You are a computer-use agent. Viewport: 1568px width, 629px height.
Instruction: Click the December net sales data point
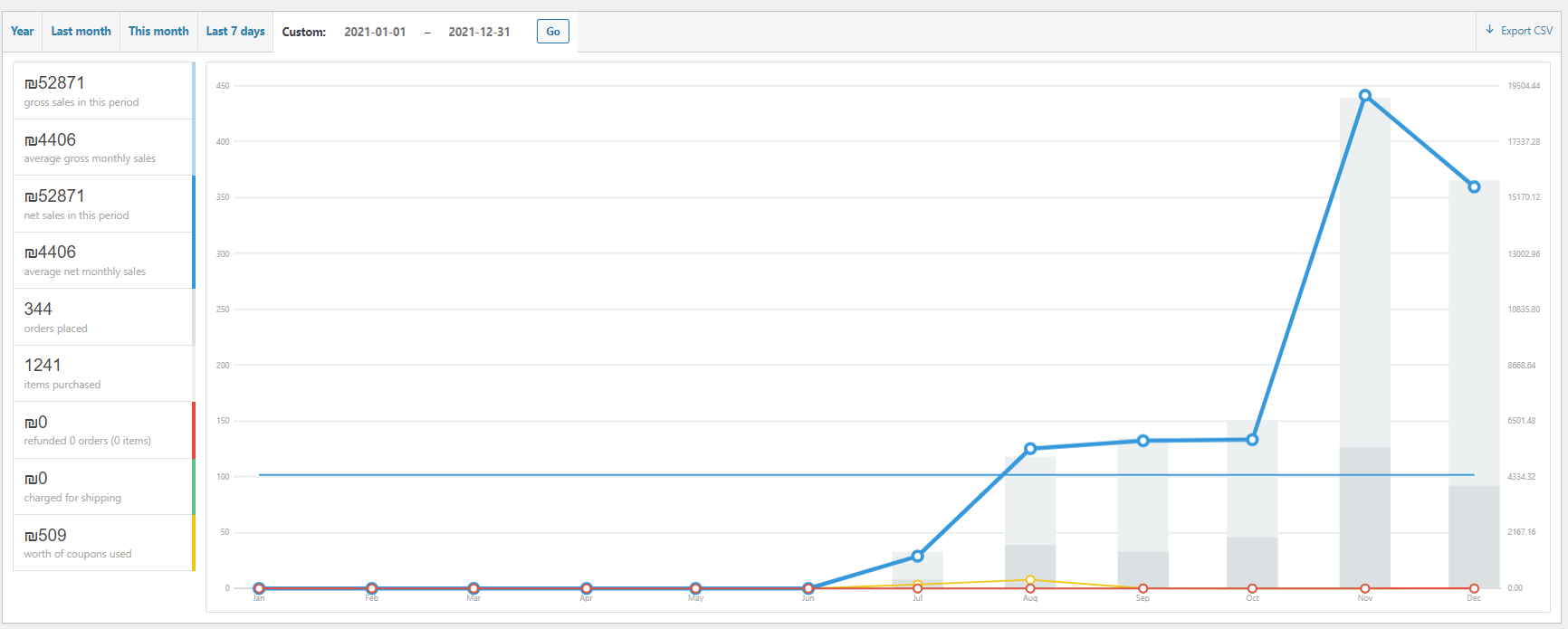click(1474, 186)
